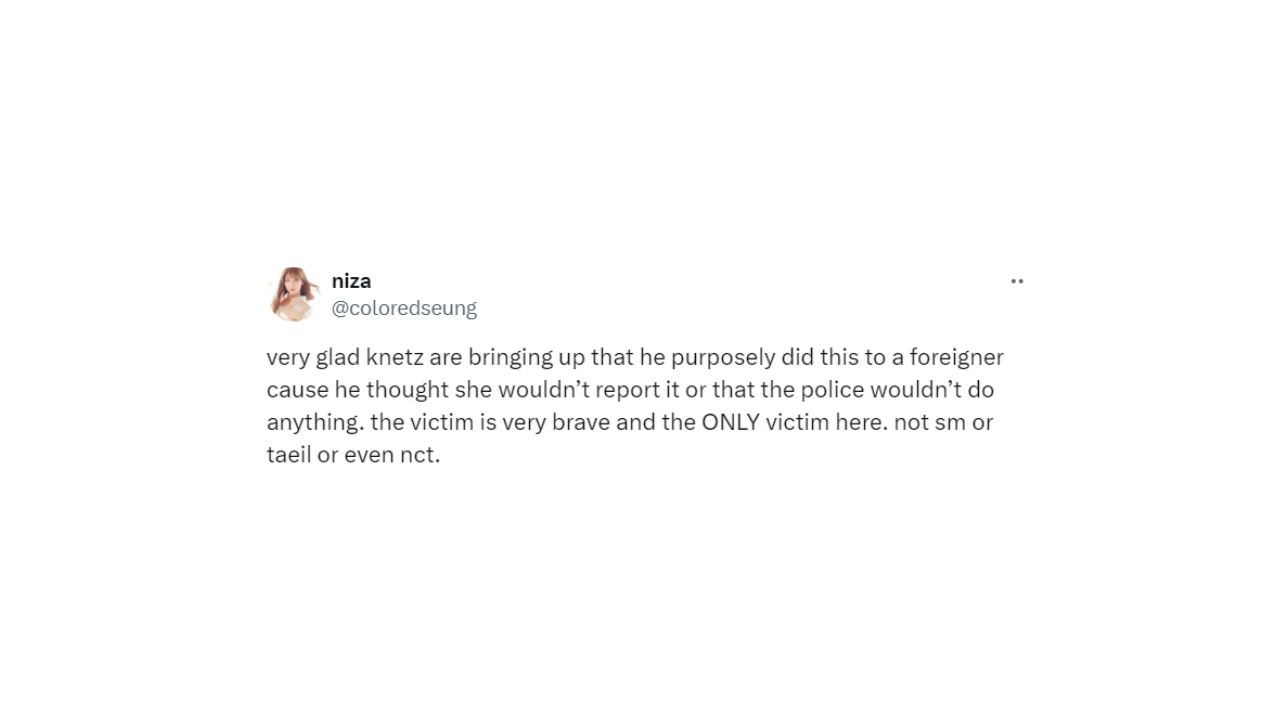Click the word "foreigner" in the tweet

[957, 357]
